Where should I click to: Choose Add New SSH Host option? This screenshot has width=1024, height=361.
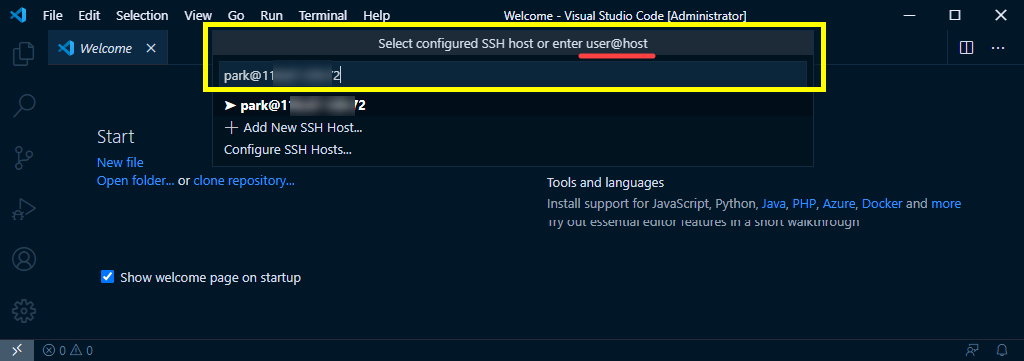tap(513, 127)
